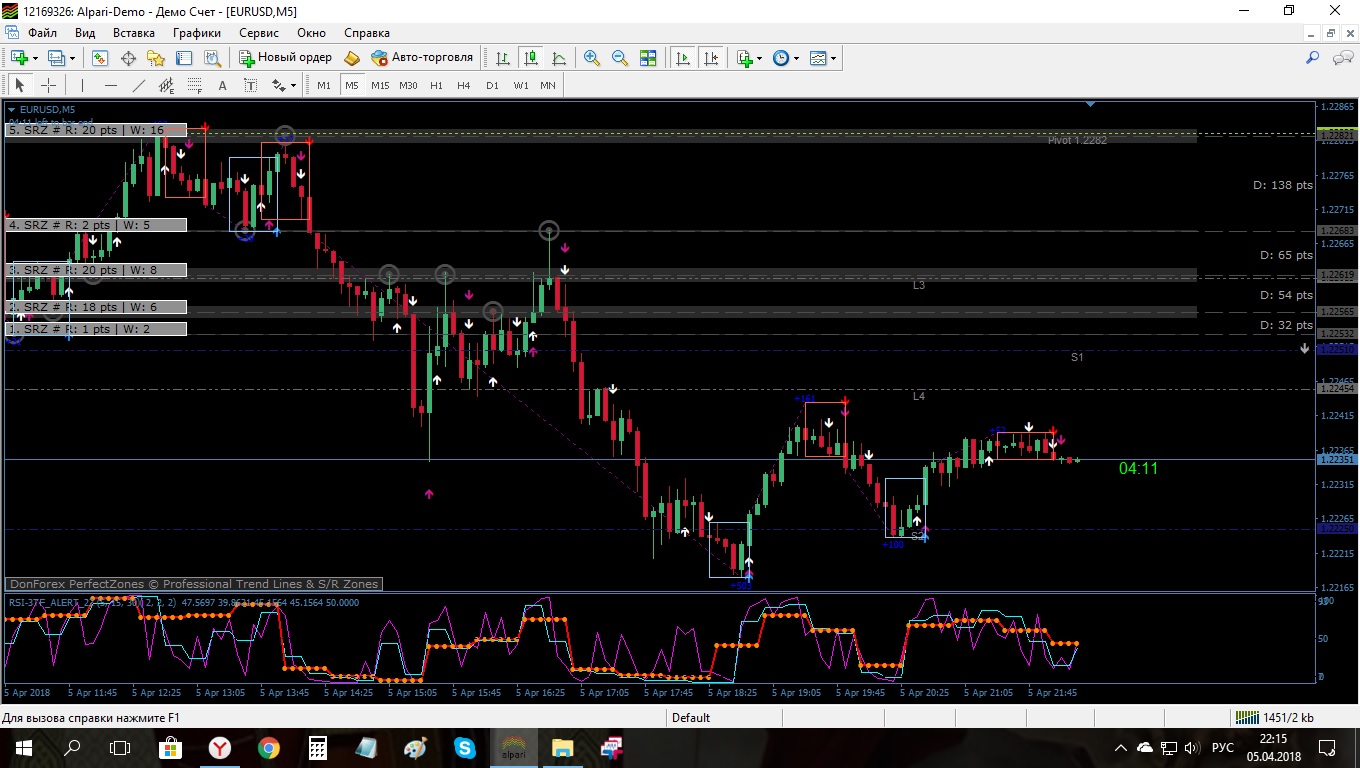
Task: Switch to candlestick chart type
Action: click(x=531, y=58)
